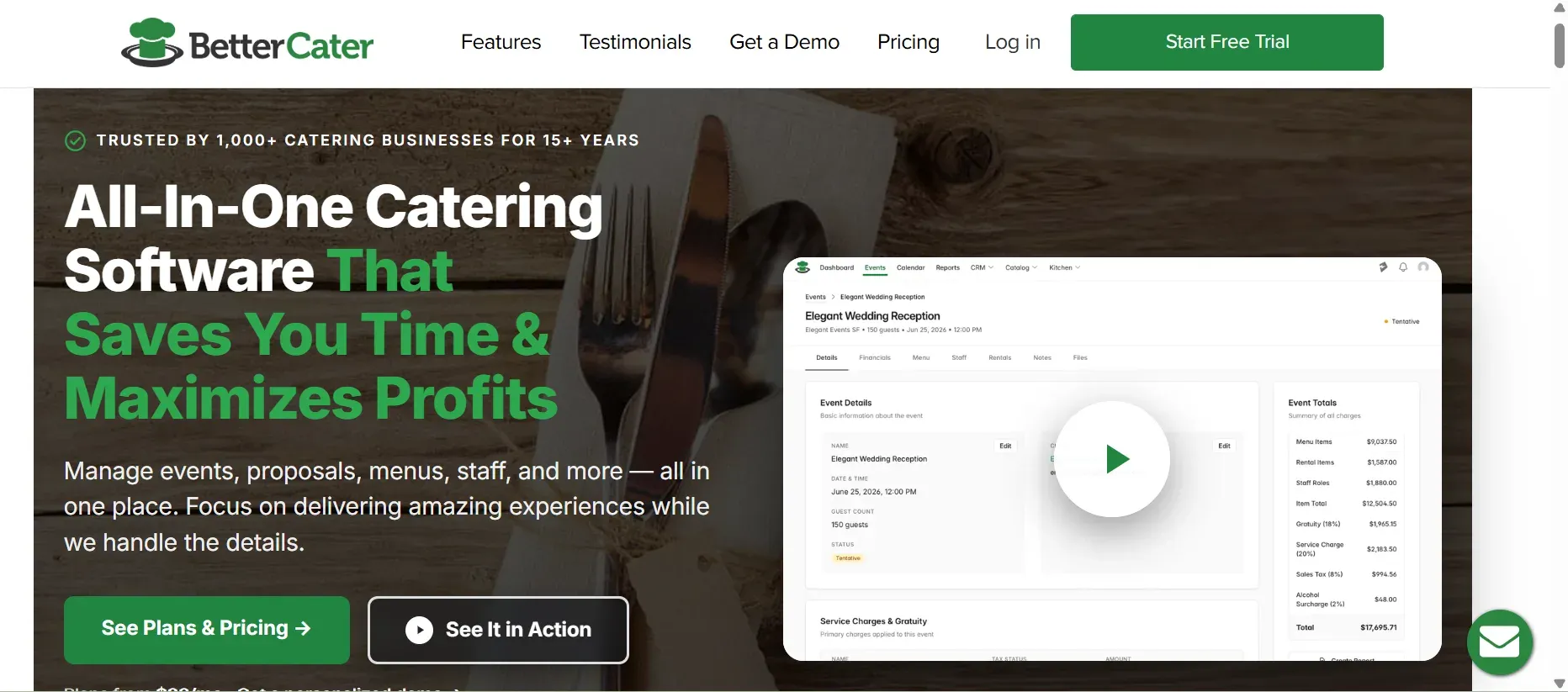Click the Elegant Wedding Reception heading
This screenshot has width=1568, height=692.
point(872,316)
